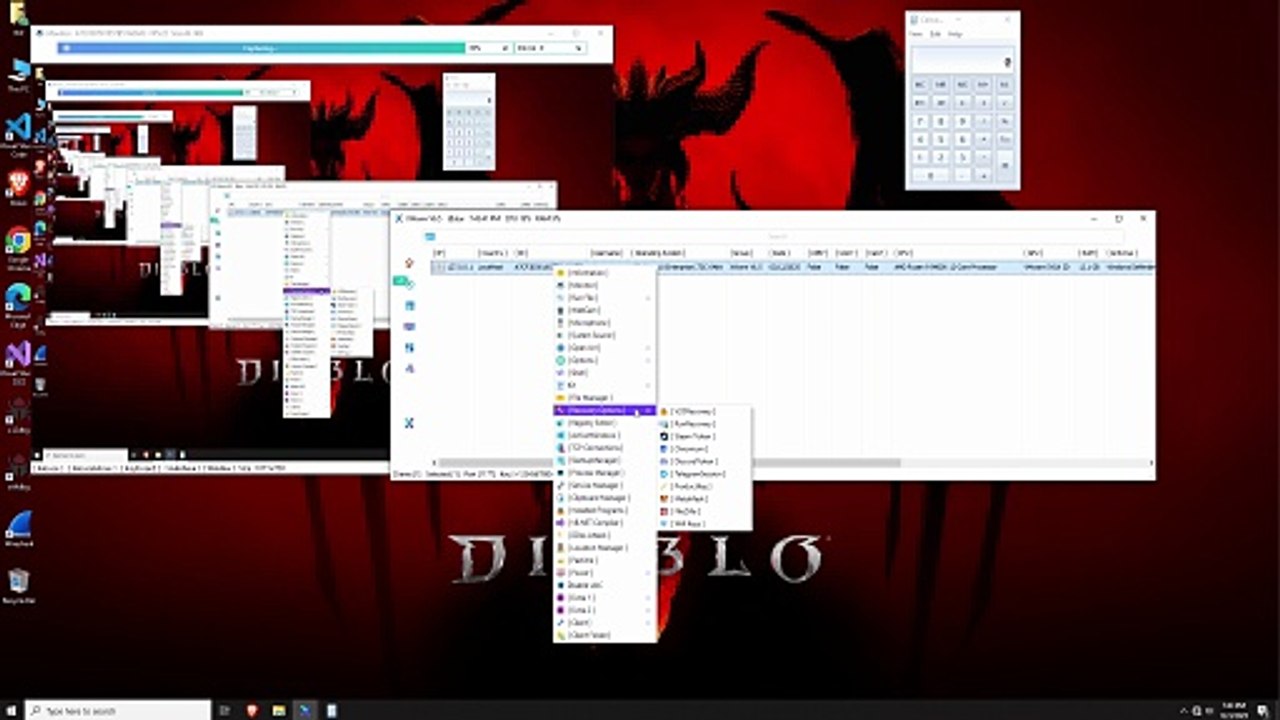Sort the client list by Operating System column
Screen dimensions: 1280x720
click(659, 254)
